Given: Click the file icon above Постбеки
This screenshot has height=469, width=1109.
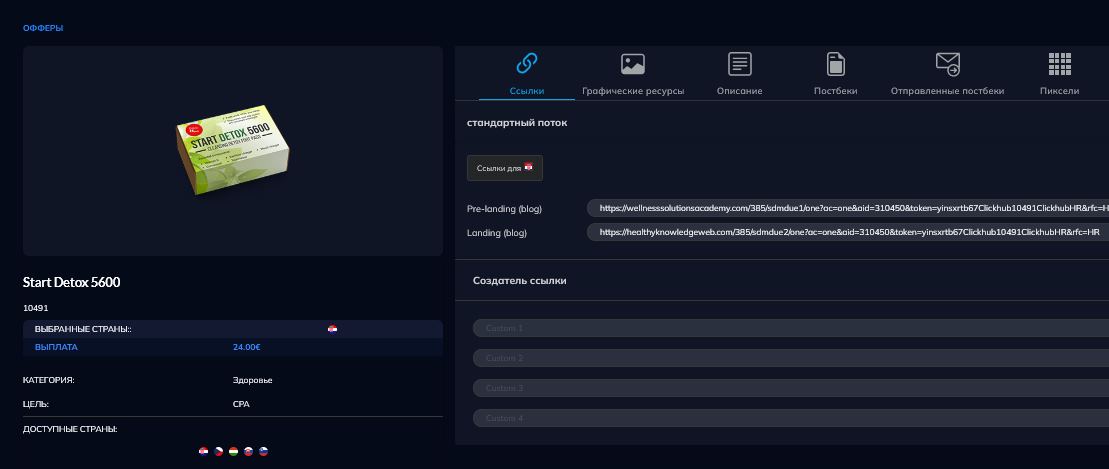Looking at the screenshot, I should point(835,64).
